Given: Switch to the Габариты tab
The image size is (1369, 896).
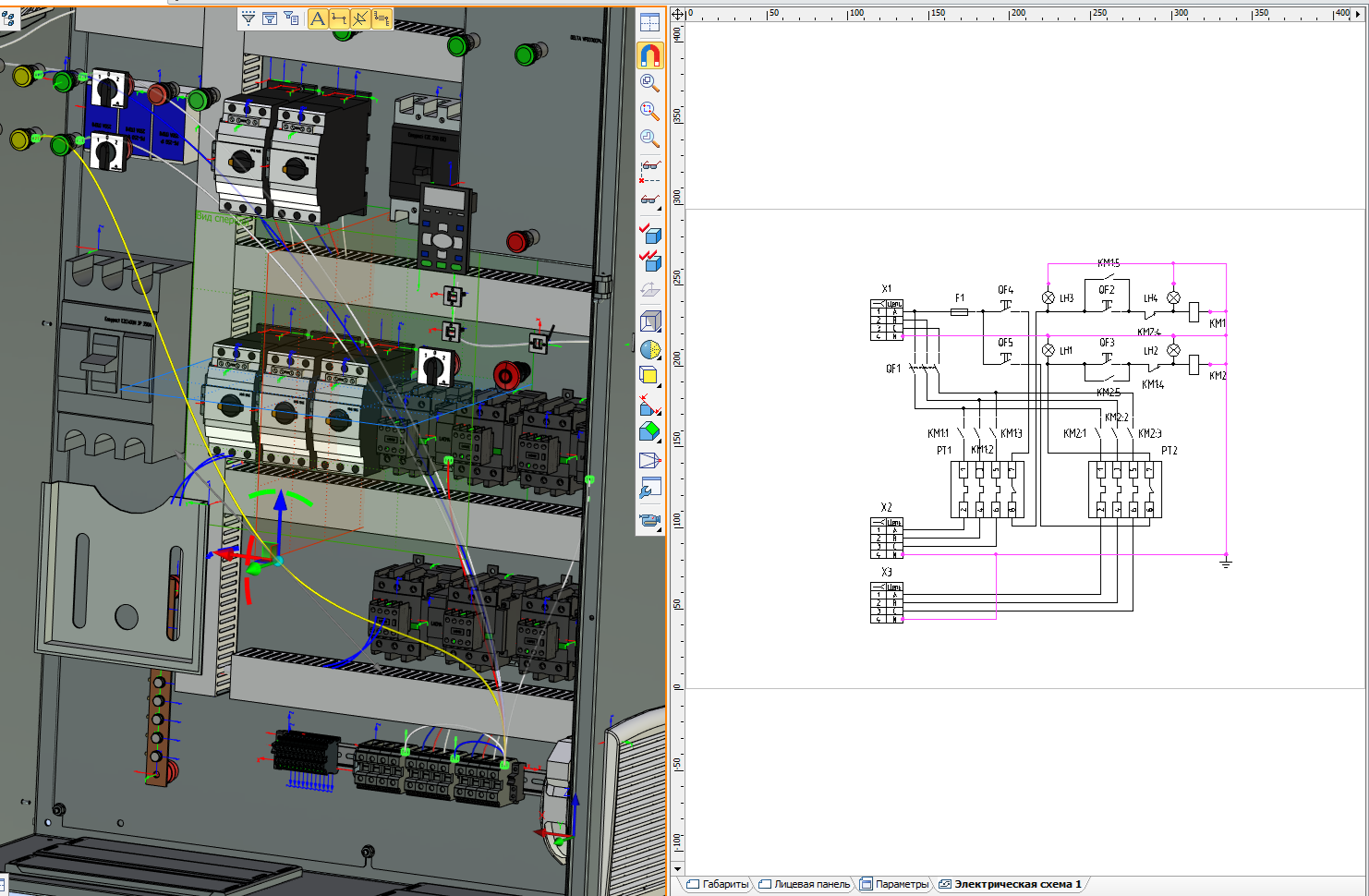Looking at the screenshot, I should pyautogui.click(x=719, y=884).
